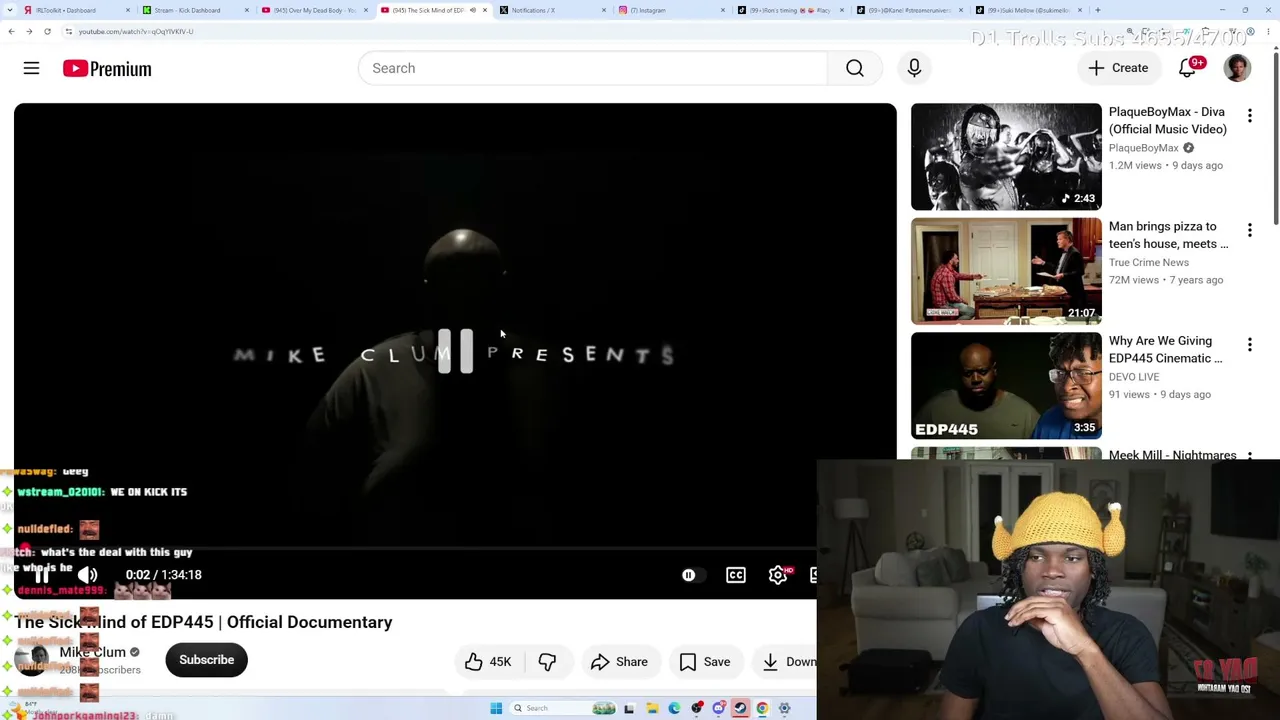Focus the YouTube search field
The width and height of the screenshot is (1280, 720).
coord(593,68)
